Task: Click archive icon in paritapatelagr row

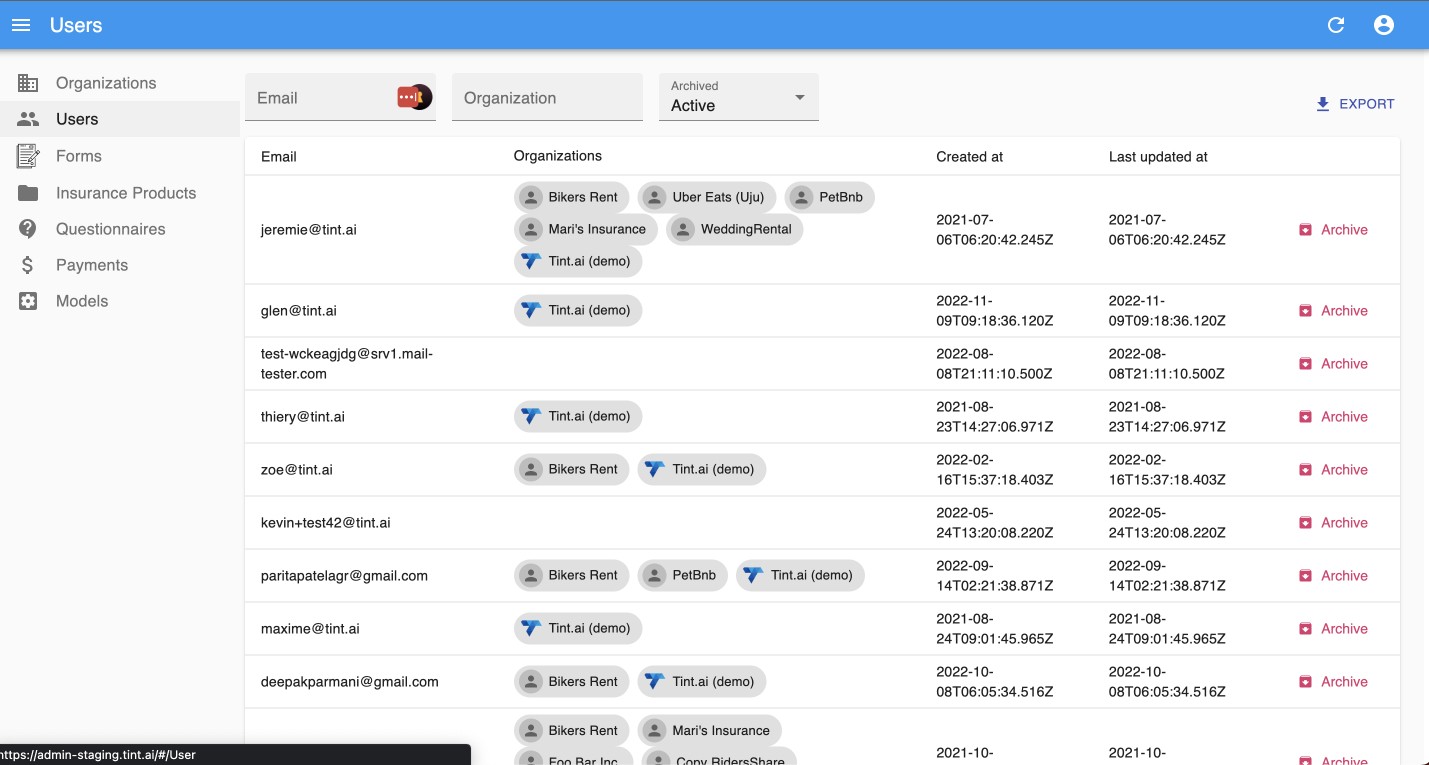Action: coord(1305,576)
